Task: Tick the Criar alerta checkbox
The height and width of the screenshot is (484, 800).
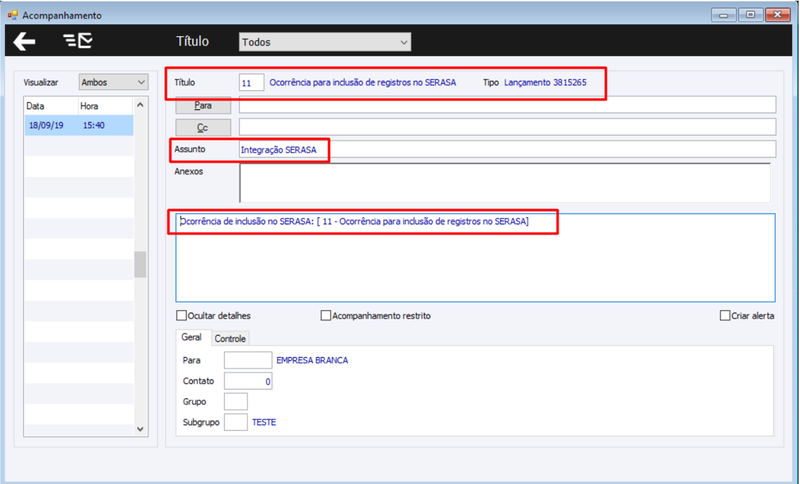Action: point(725,316)
